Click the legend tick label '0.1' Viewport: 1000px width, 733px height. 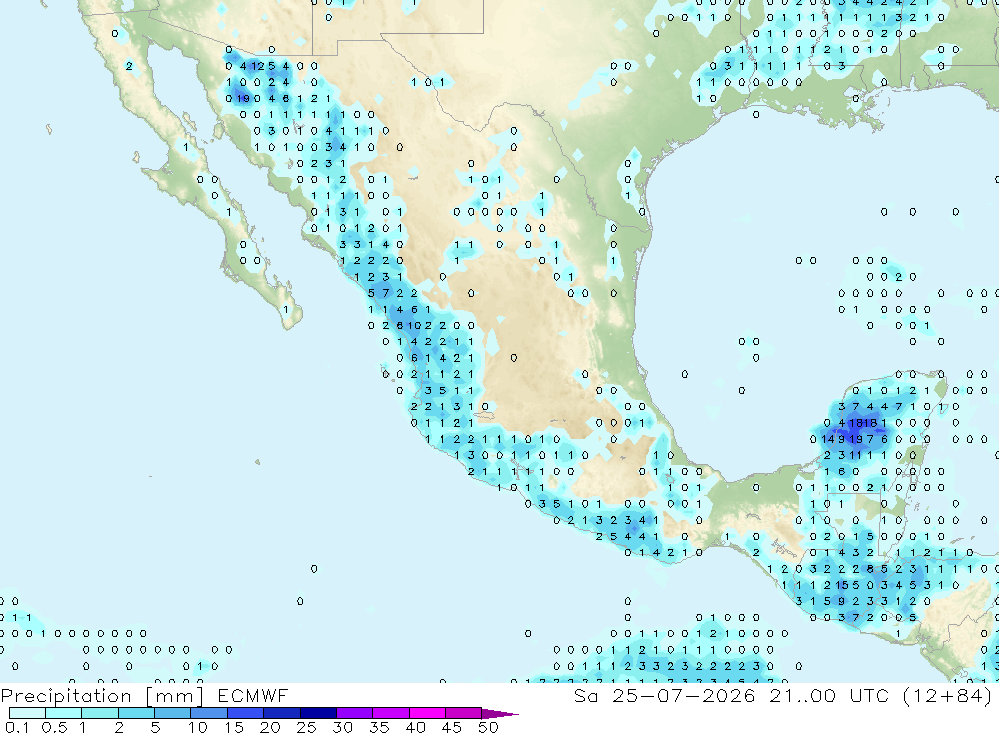tap(17, 727)
